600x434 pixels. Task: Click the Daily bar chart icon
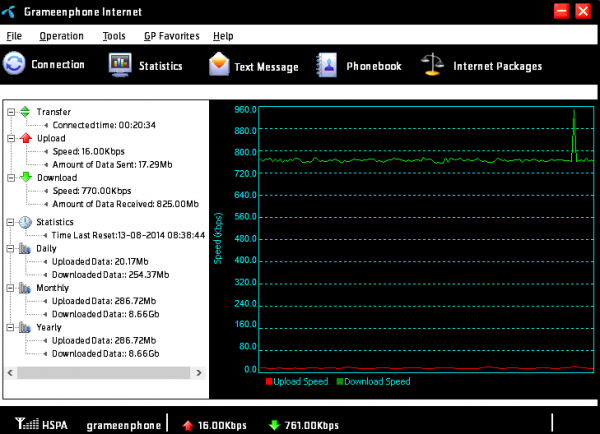point(25,248)
